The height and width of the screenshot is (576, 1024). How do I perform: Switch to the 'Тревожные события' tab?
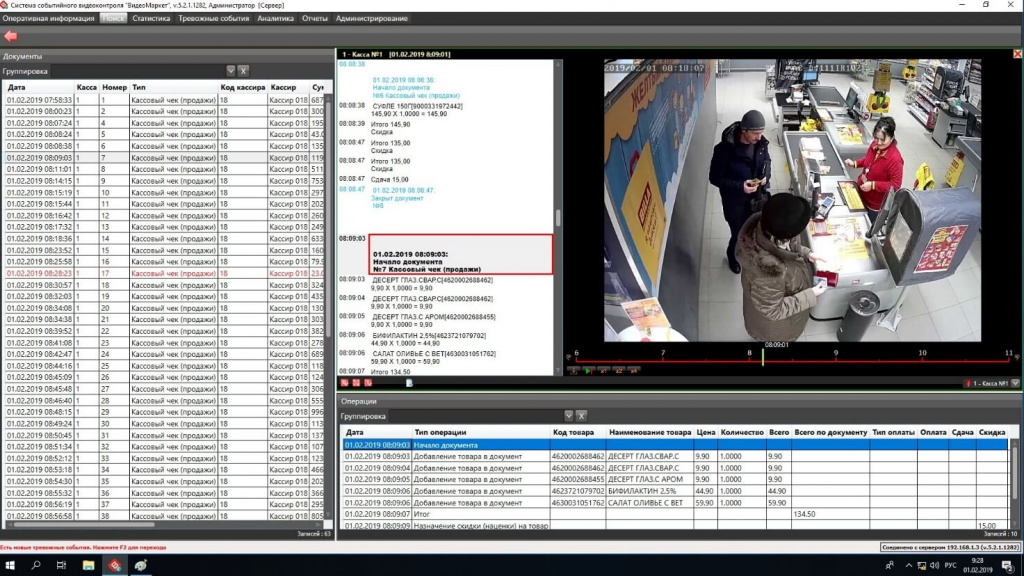(x=214, y=18)
